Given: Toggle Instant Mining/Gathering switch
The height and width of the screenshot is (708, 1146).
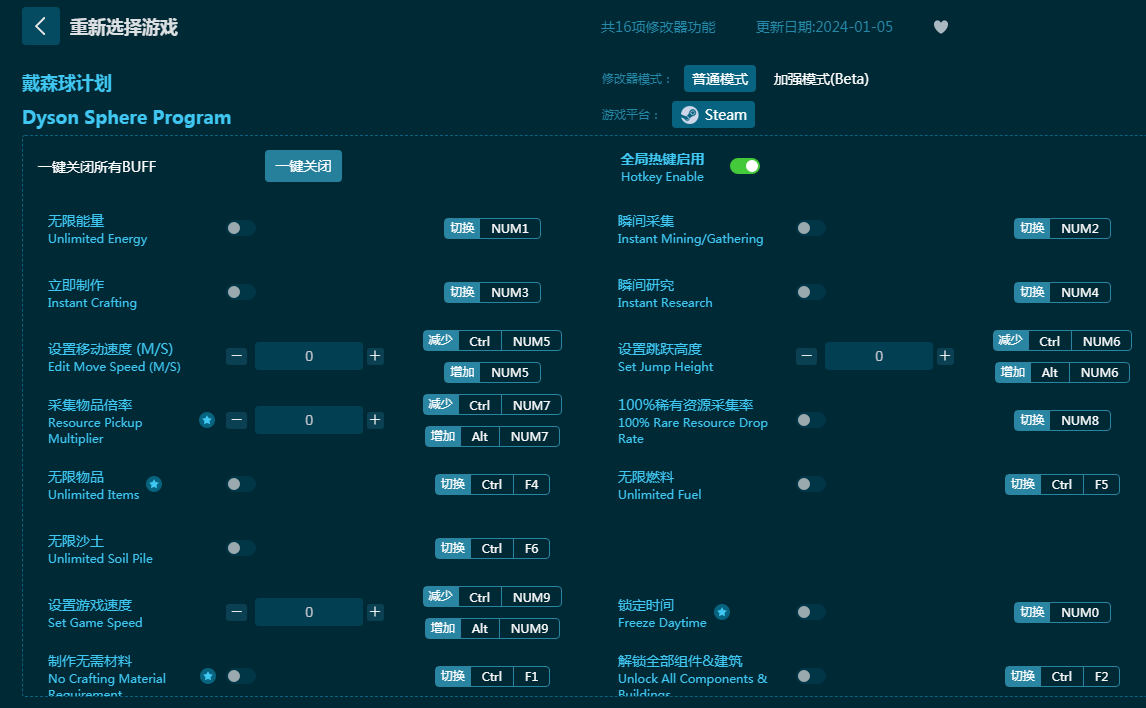Looking at the screenshot, I should tap(811, 228).
